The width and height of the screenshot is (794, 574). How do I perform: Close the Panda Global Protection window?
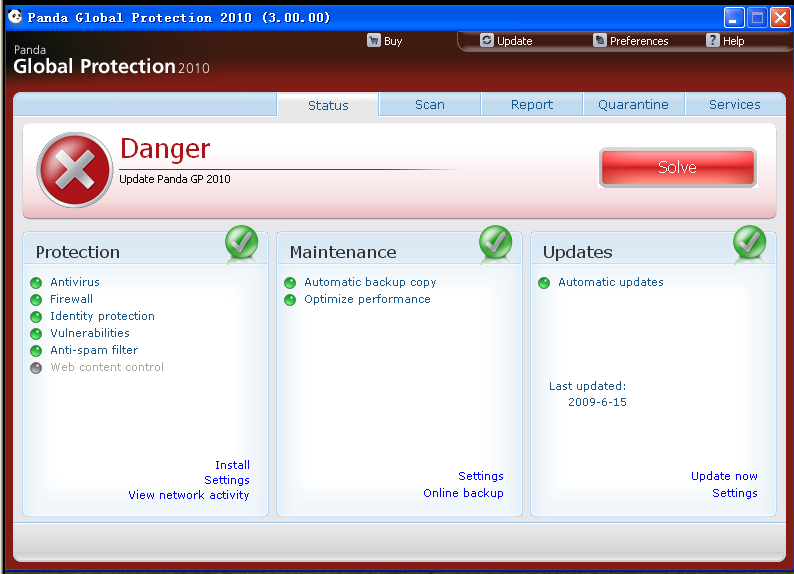coord(780,18)
